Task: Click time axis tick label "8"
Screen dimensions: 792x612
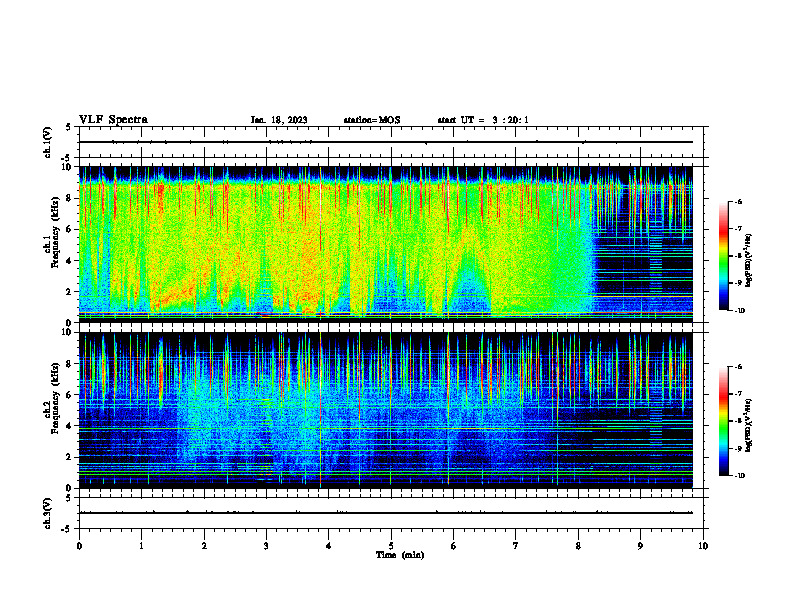Action: [x=578, y=546]
